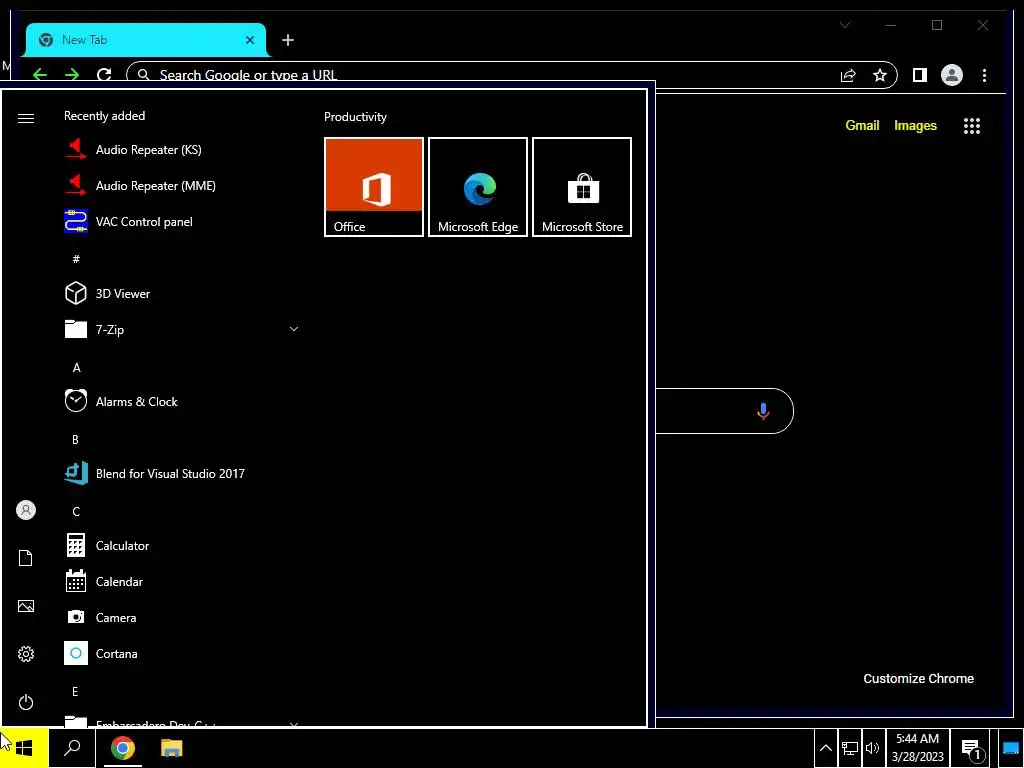Open taskbar search magnifier
The height and width of the screenshot is (768, 1024).
pyautogui.click(x=72, y=748)
